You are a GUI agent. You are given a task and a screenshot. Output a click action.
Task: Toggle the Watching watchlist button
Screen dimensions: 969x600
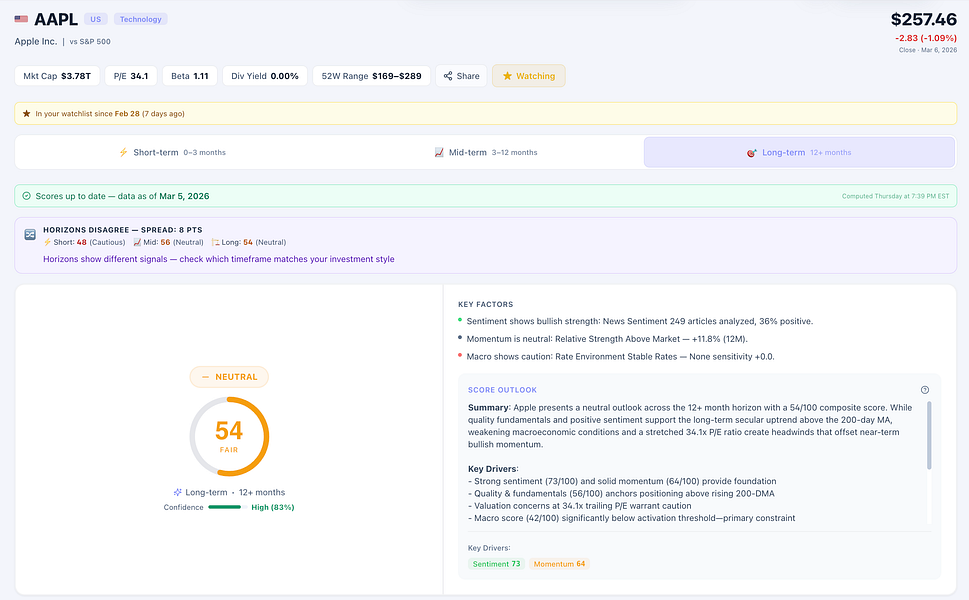pos(528,76)
